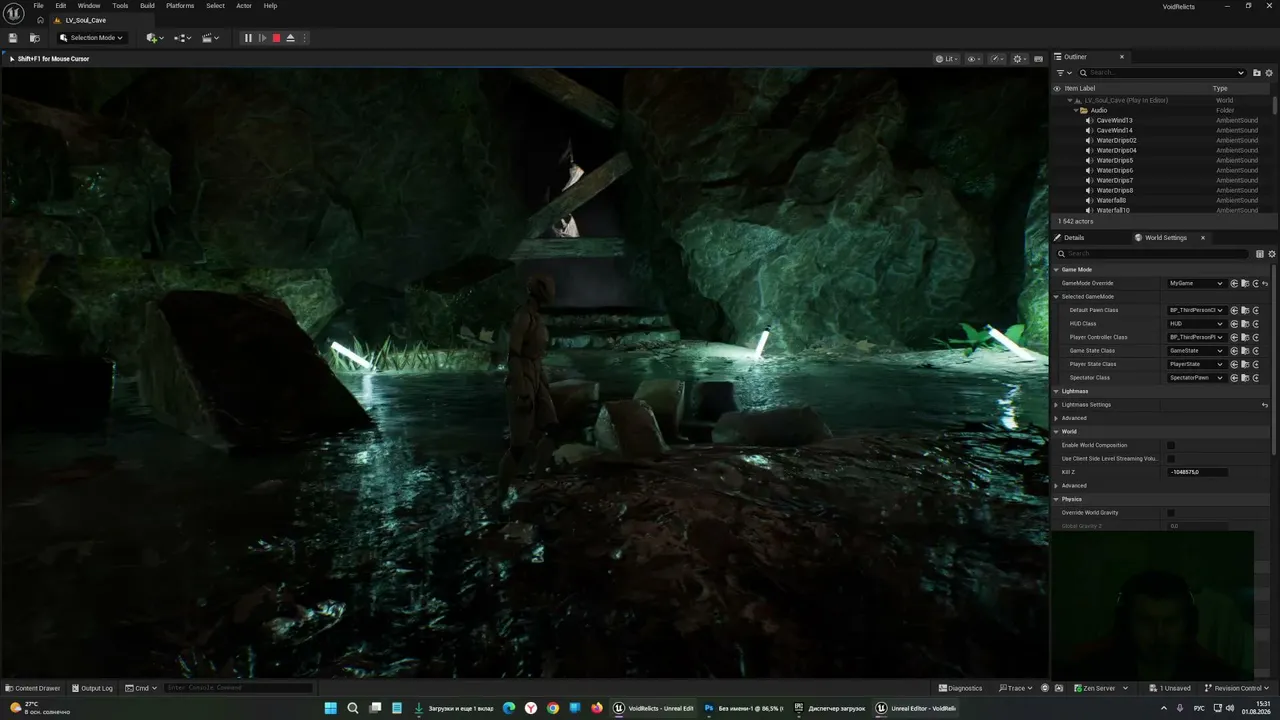Viewport: 1280px width, 720px height.
Task: Enable World Composition checkbox
Action: point(1171,445)
